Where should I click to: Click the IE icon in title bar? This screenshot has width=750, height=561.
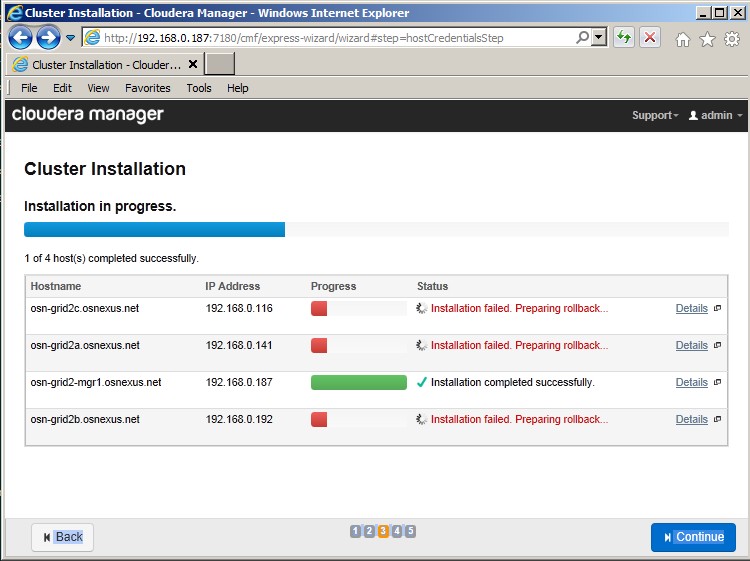click(14, 13)
